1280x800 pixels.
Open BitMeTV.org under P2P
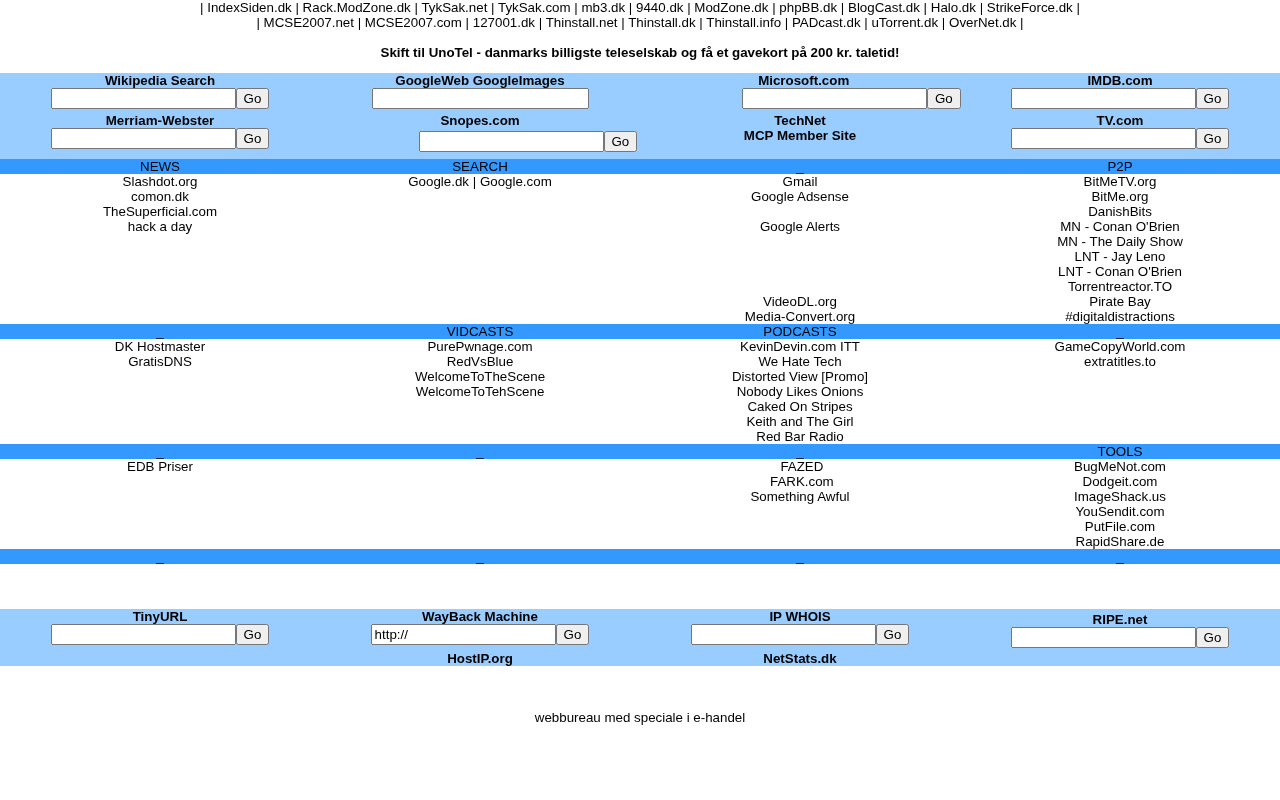(1120, 182)
